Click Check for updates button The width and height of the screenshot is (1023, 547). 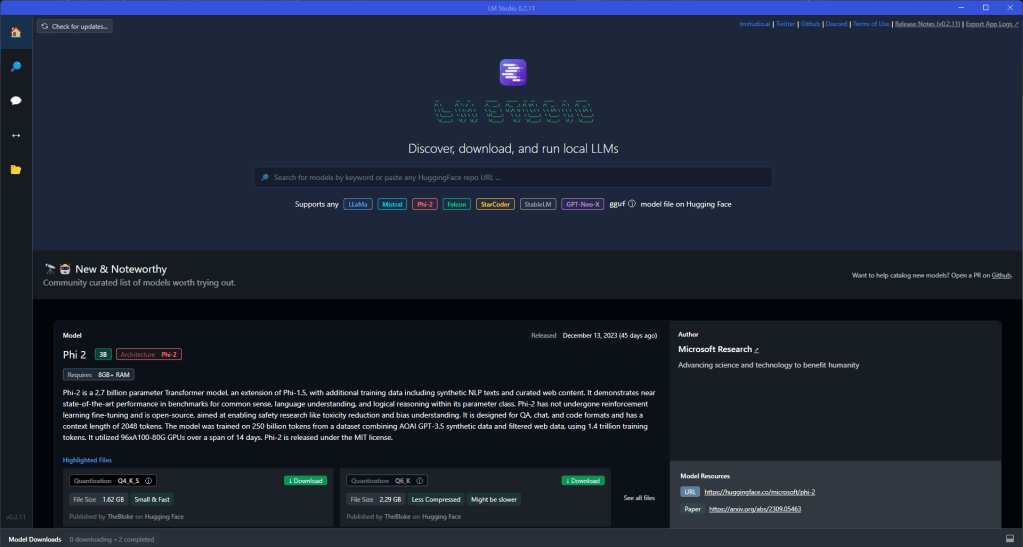75,26
